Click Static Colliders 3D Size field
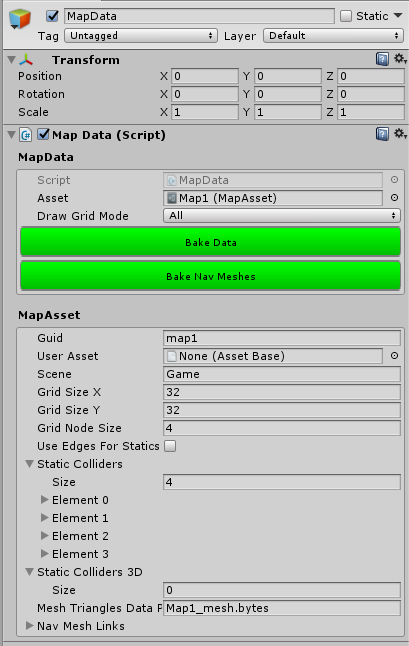Screen dimensions: 409x646 tap(282, 590)
